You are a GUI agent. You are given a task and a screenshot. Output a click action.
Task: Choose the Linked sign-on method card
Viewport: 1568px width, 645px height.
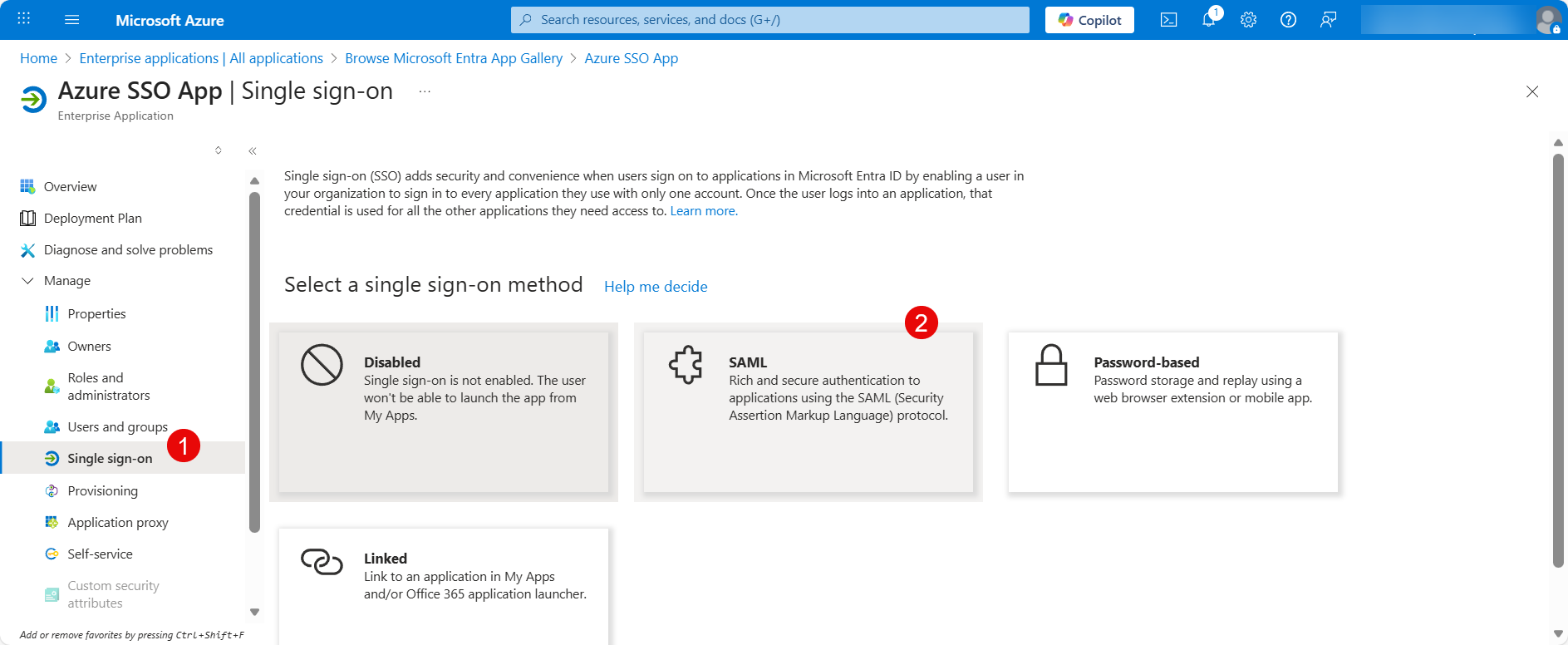pos(444,587)
